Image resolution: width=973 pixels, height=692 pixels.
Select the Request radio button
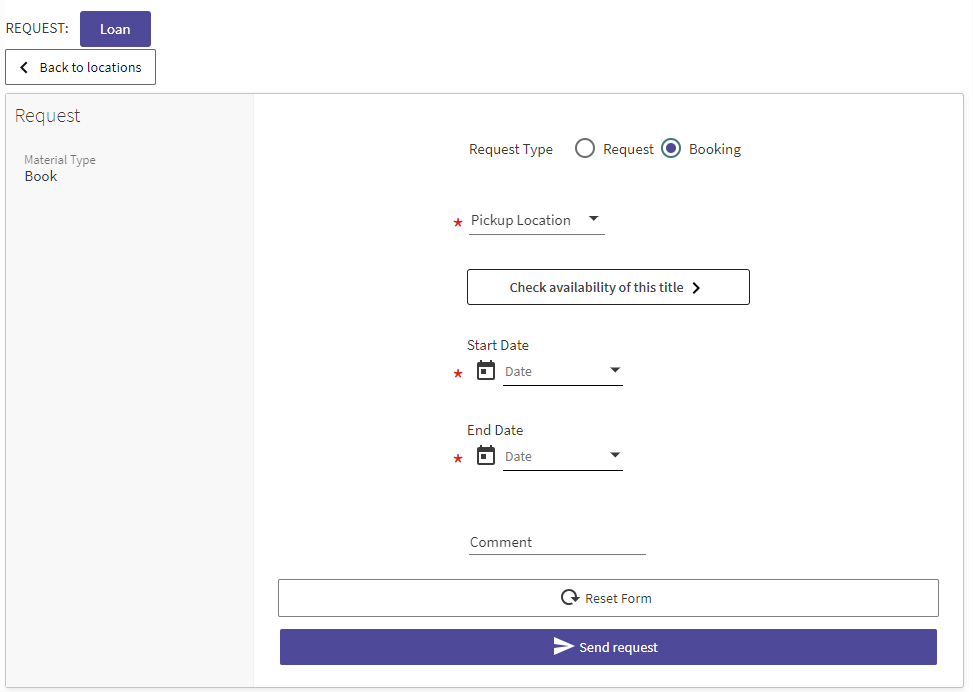pos(585,149)
